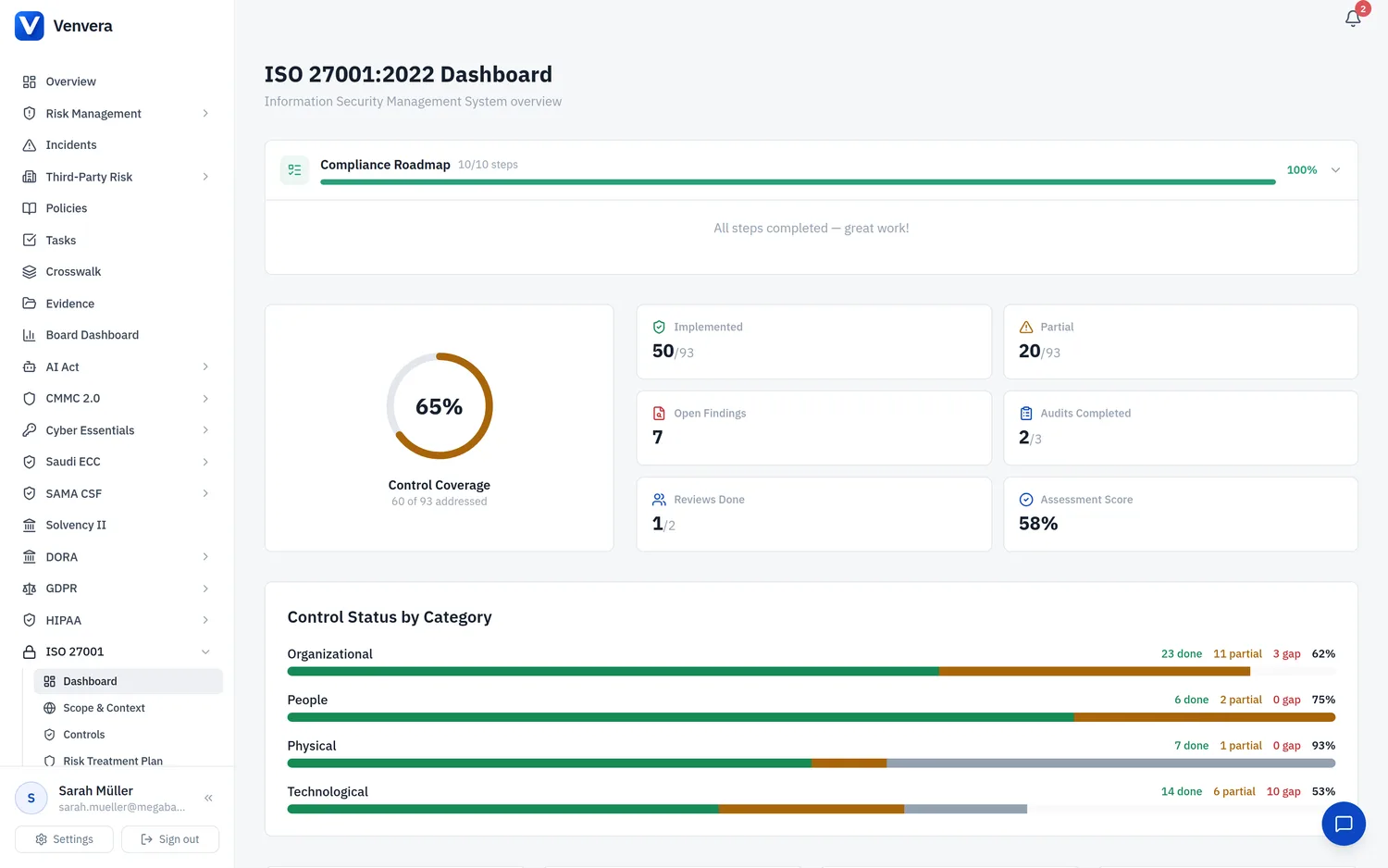Image resolution: width=1388 pixels, height=868 pixels.
Task: Go to Incidents in sidebar
Action: click(117, 145)
